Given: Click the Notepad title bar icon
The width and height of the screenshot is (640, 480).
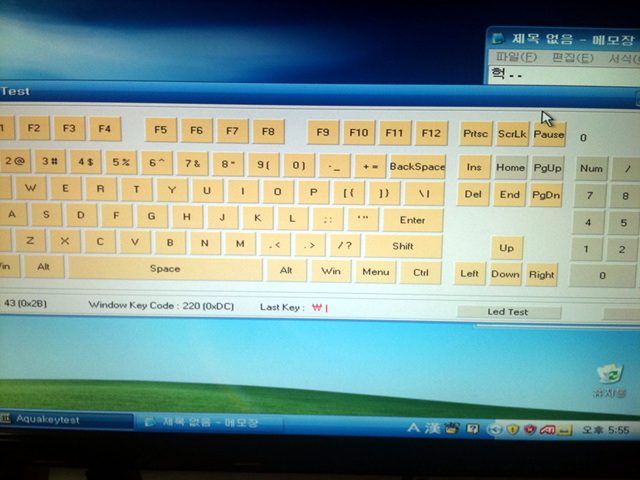Looking at the screenshot, I should coord(498,38).
